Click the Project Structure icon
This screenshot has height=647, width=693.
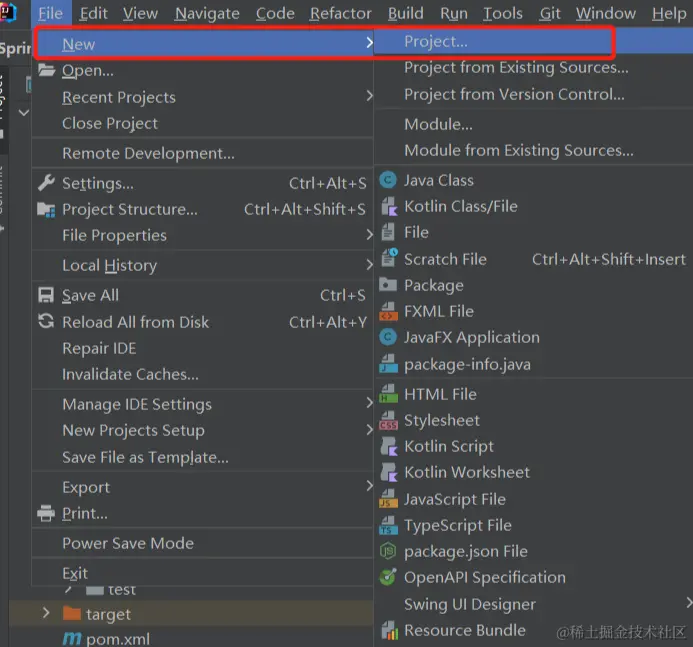tap(46, 209)
